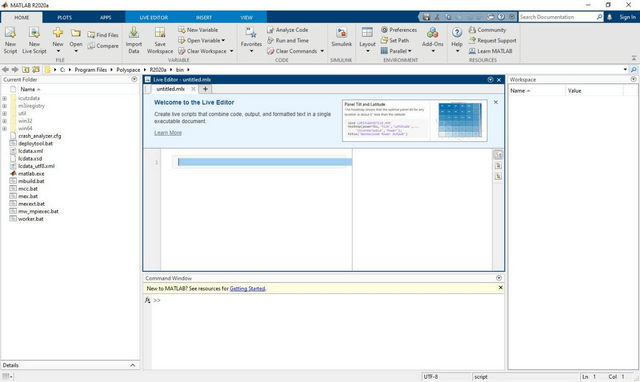Click Set Path button
The width and height of the screenshot is (640, 382).
pos(395,40)
